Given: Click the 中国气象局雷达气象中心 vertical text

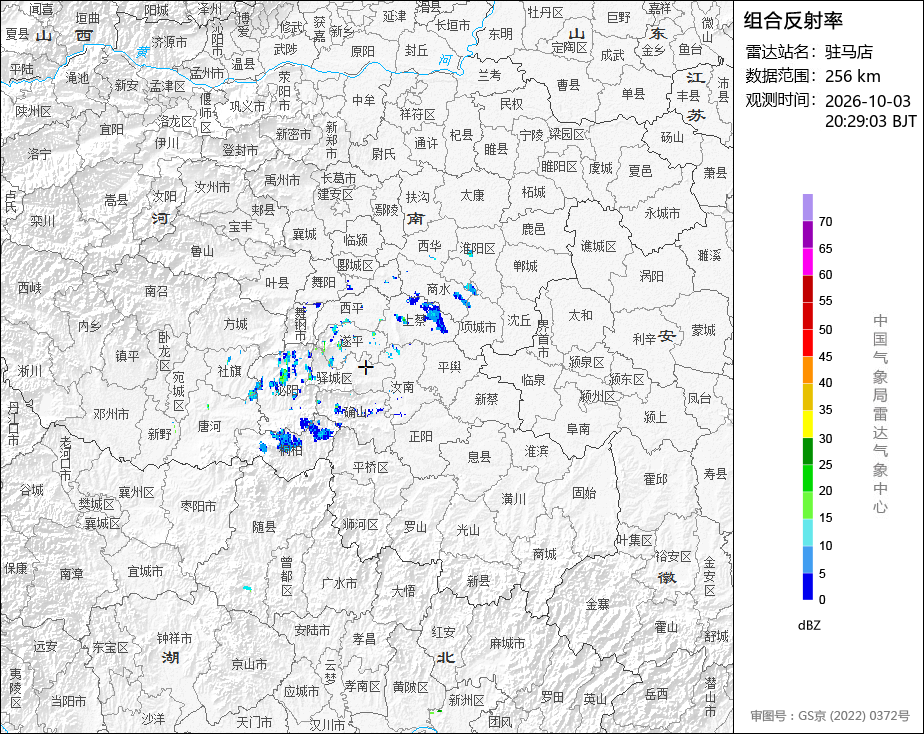Looking at the screenshot, I should click(x=880, y=414).
